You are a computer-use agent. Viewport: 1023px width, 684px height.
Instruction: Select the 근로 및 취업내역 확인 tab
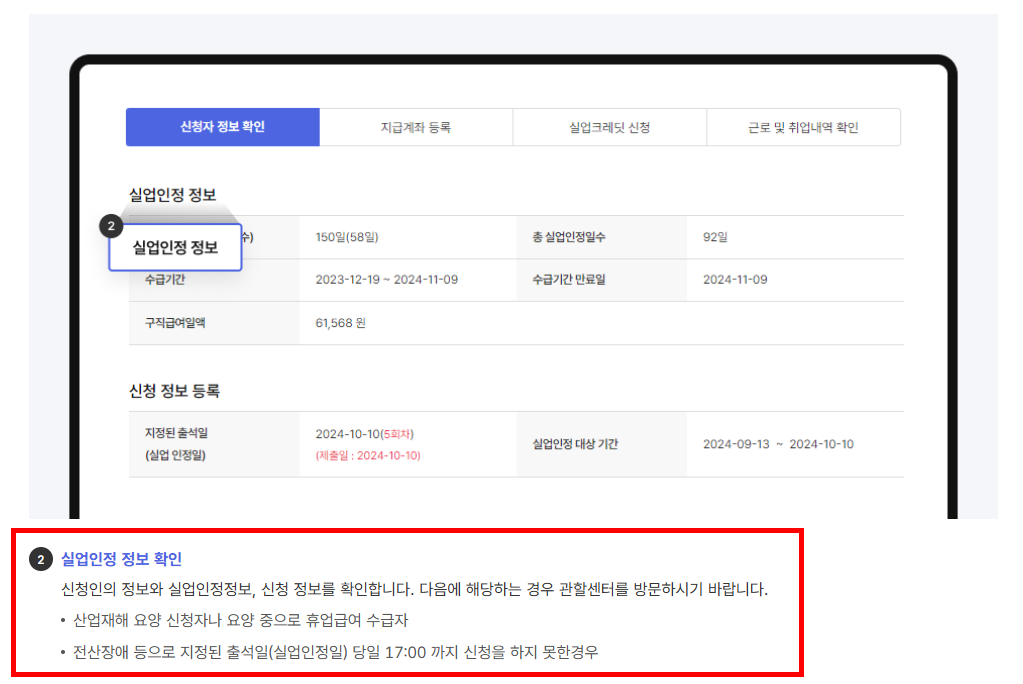(803, 127)
